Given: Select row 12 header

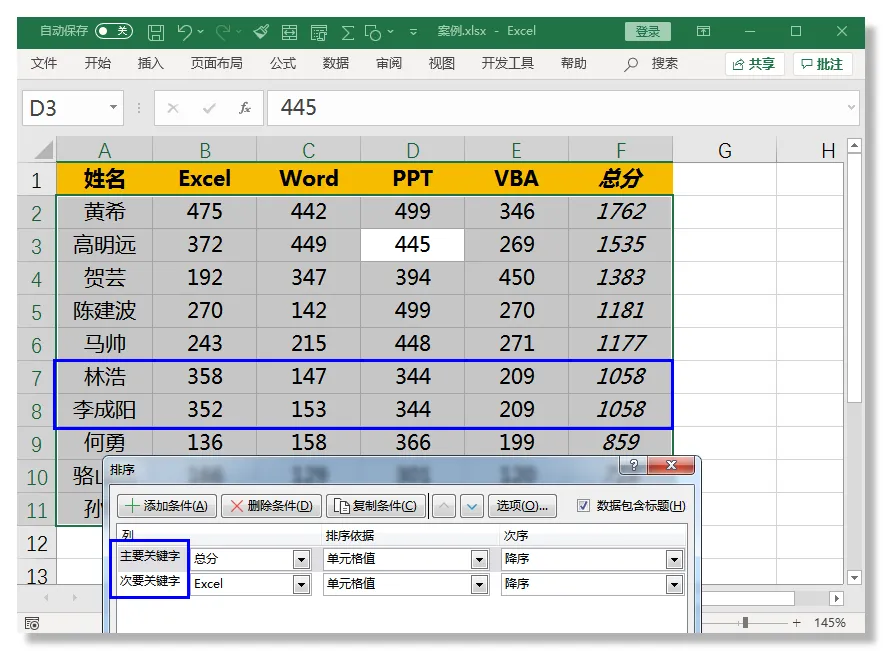Looking at the screenshot, I should 37,543.
